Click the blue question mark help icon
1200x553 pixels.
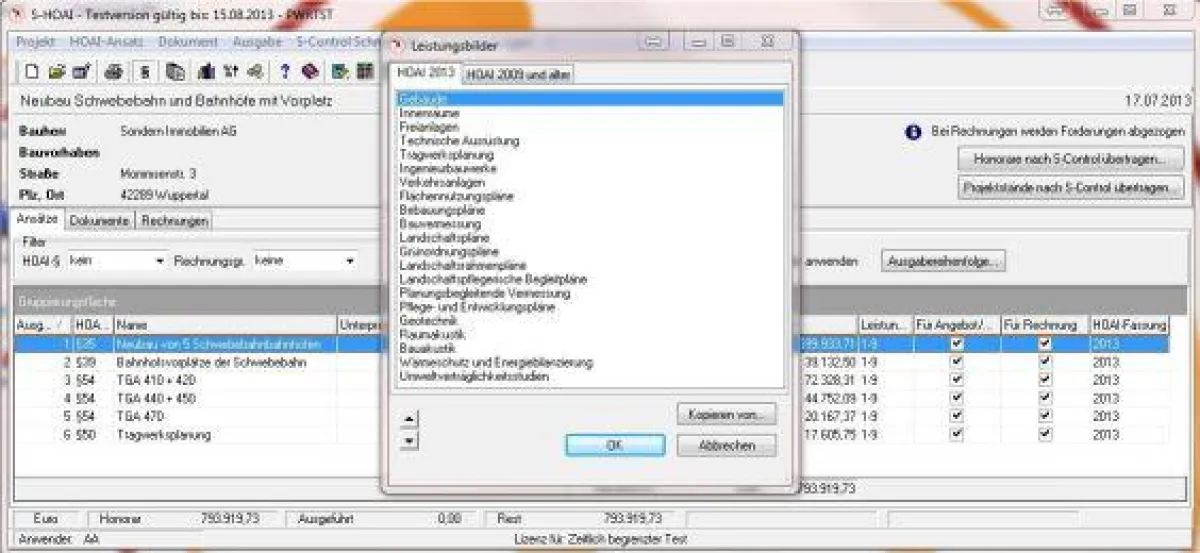pyautogui.click(x=285, y=71)
